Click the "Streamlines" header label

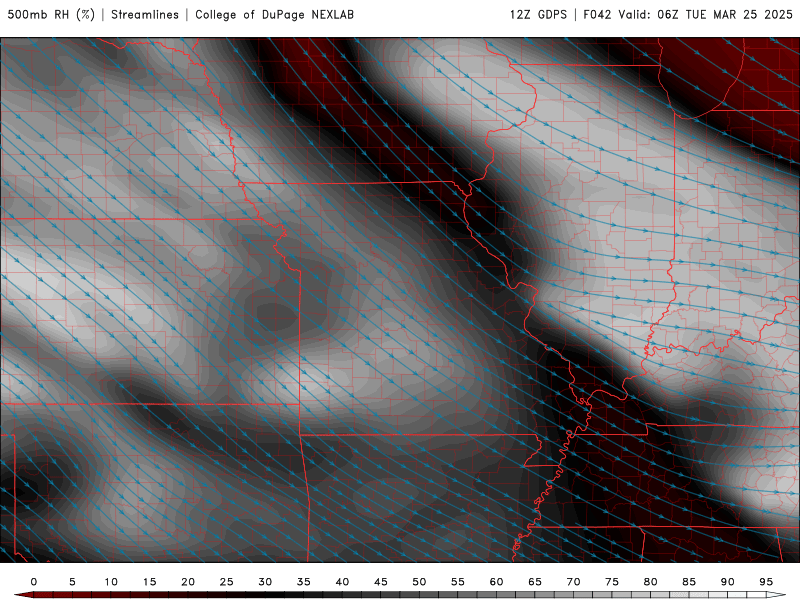(145, 14)
